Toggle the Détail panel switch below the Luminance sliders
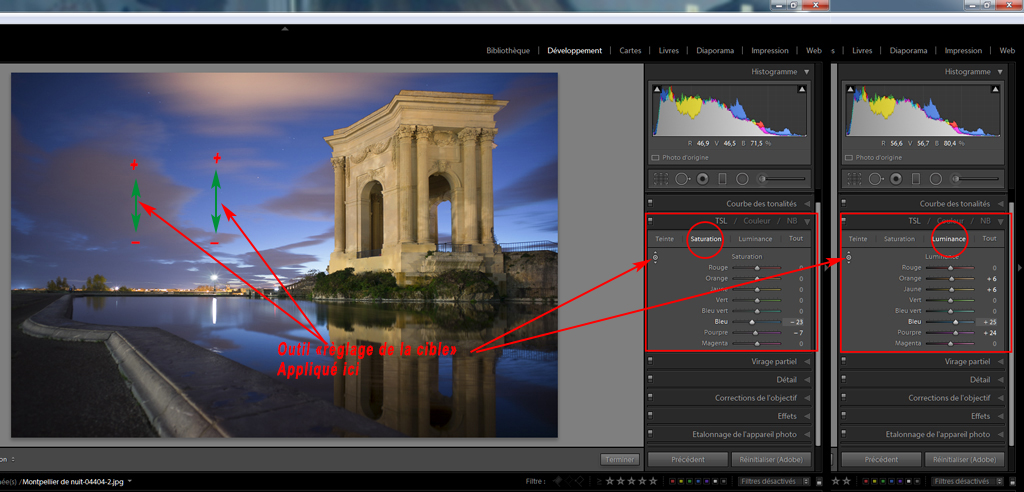 point(843,380)
